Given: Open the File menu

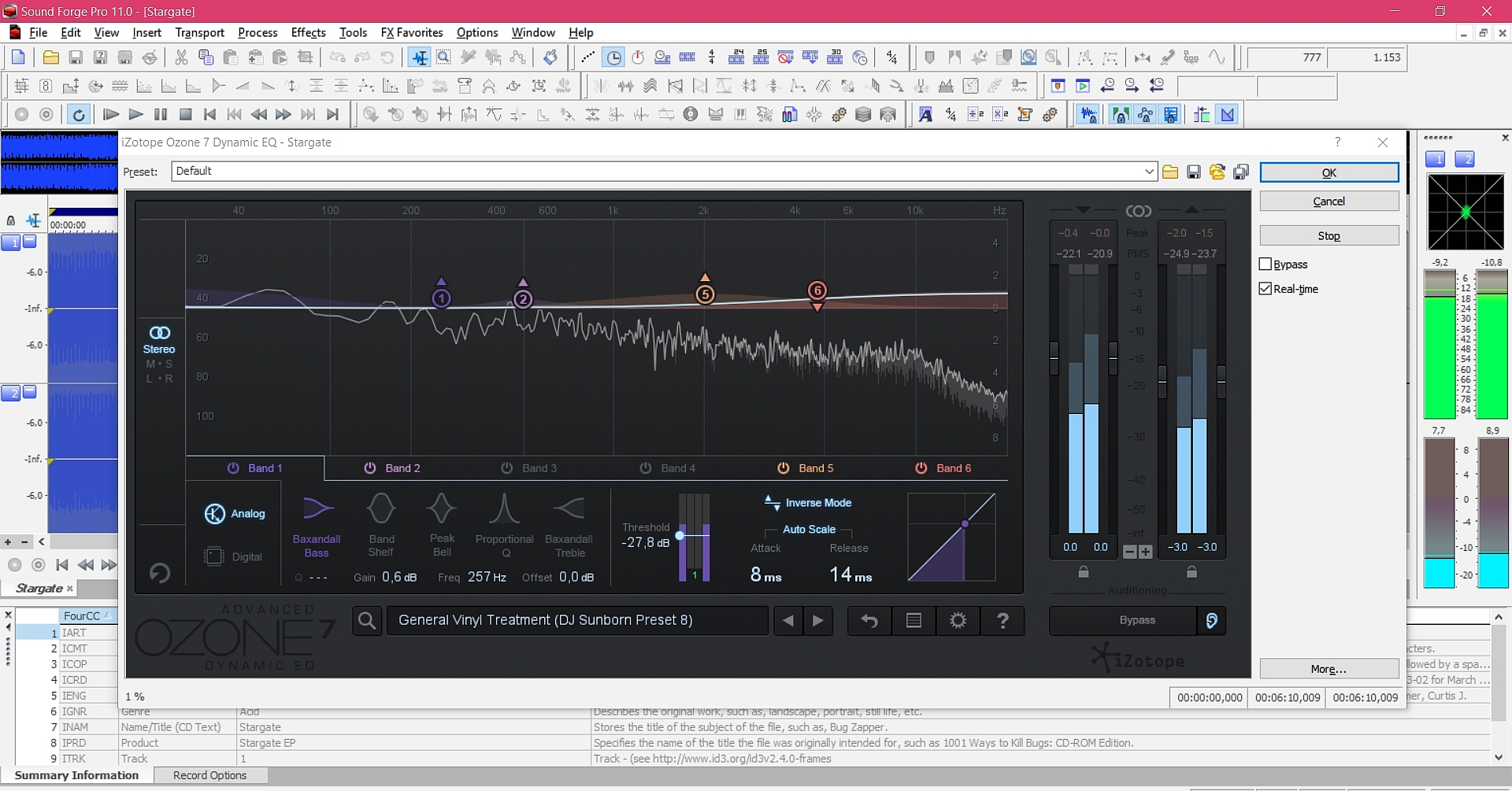Looking at the screenshot, I should (38, 32).
